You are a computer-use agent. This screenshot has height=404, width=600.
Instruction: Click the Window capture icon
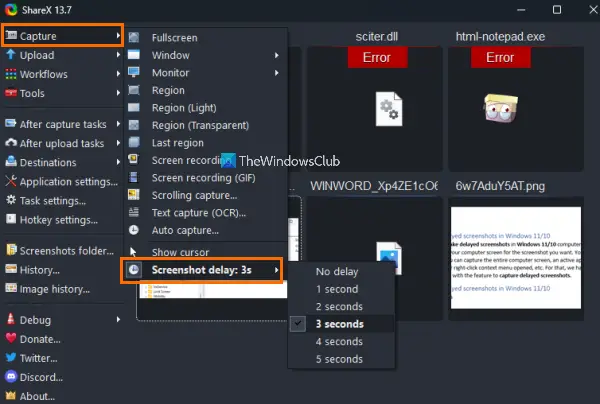click(134, 55)
